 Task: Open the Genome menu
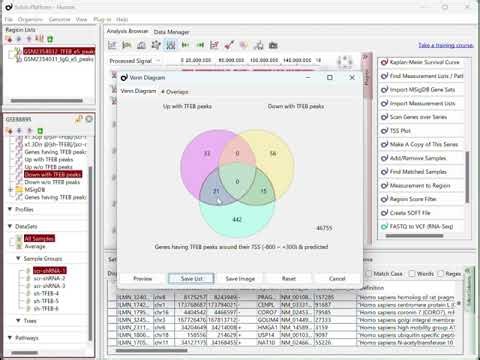59,20
